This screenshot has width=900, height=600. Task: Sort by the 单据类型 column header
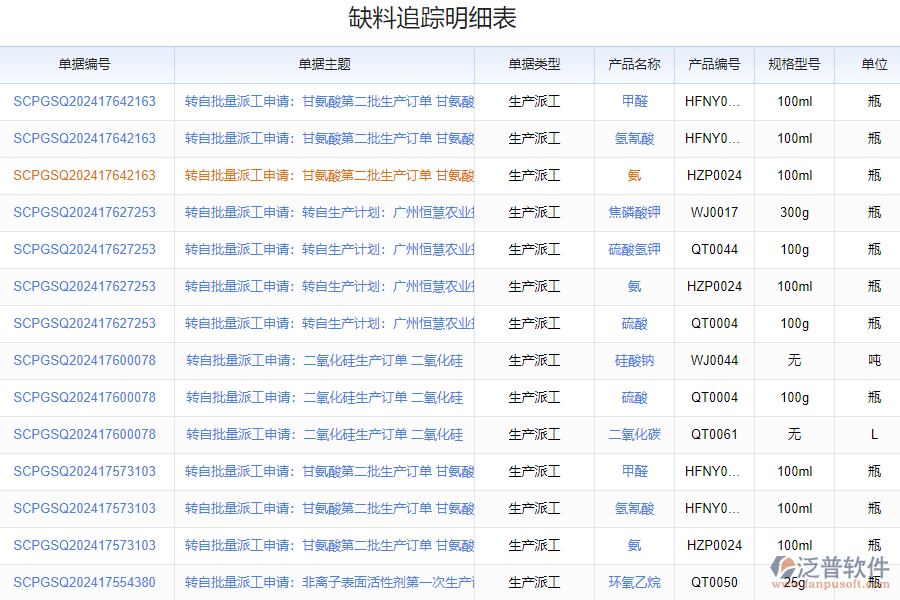(534, 64)
